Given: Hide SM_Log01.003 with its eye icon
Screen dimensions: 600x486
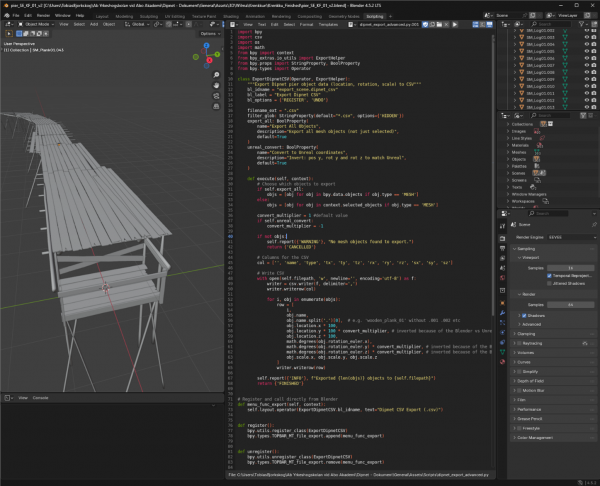Looking at the screenshot, I should coord(587,38).
